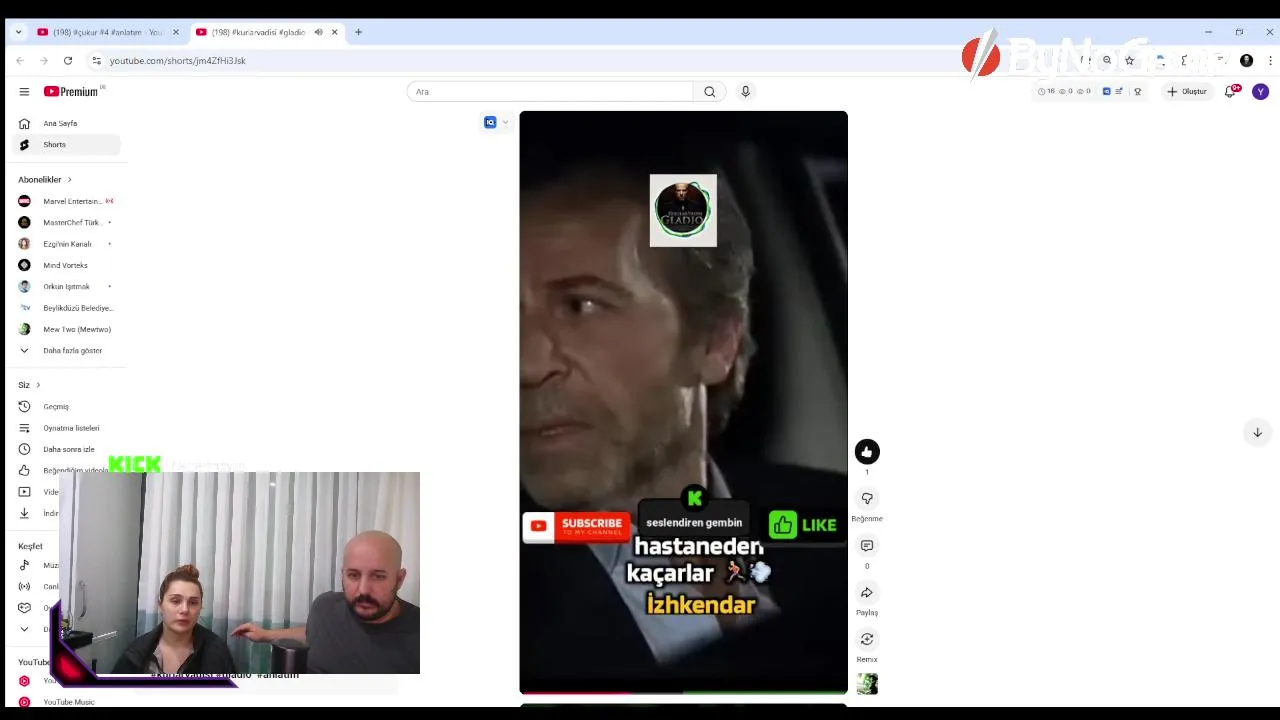Viewport: 1280px width, 720px height.
Task: Open the downloads arrow icon in sidebar
Action: pos(24,513)
